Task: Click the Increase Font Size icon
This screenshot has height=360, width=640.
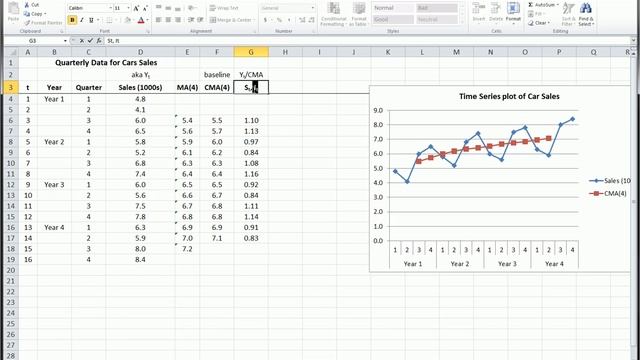Action: click(136, 8)
